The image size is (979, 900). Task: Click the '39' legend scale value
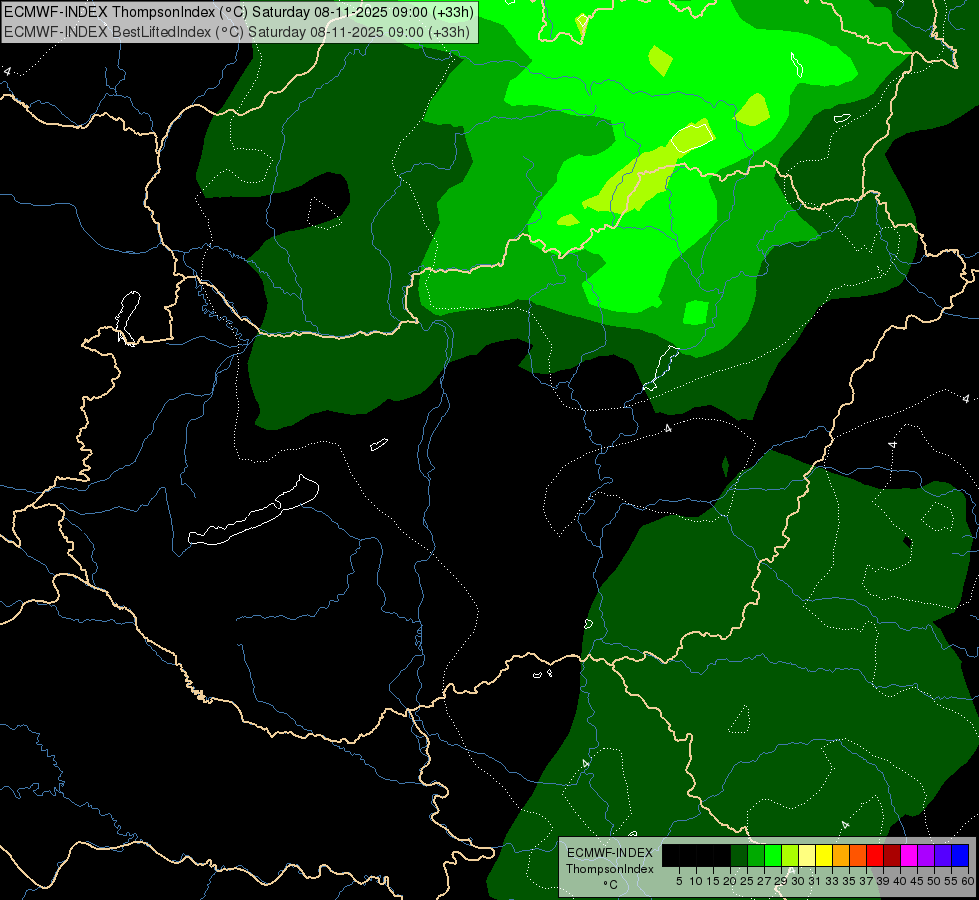pos(883,881)
